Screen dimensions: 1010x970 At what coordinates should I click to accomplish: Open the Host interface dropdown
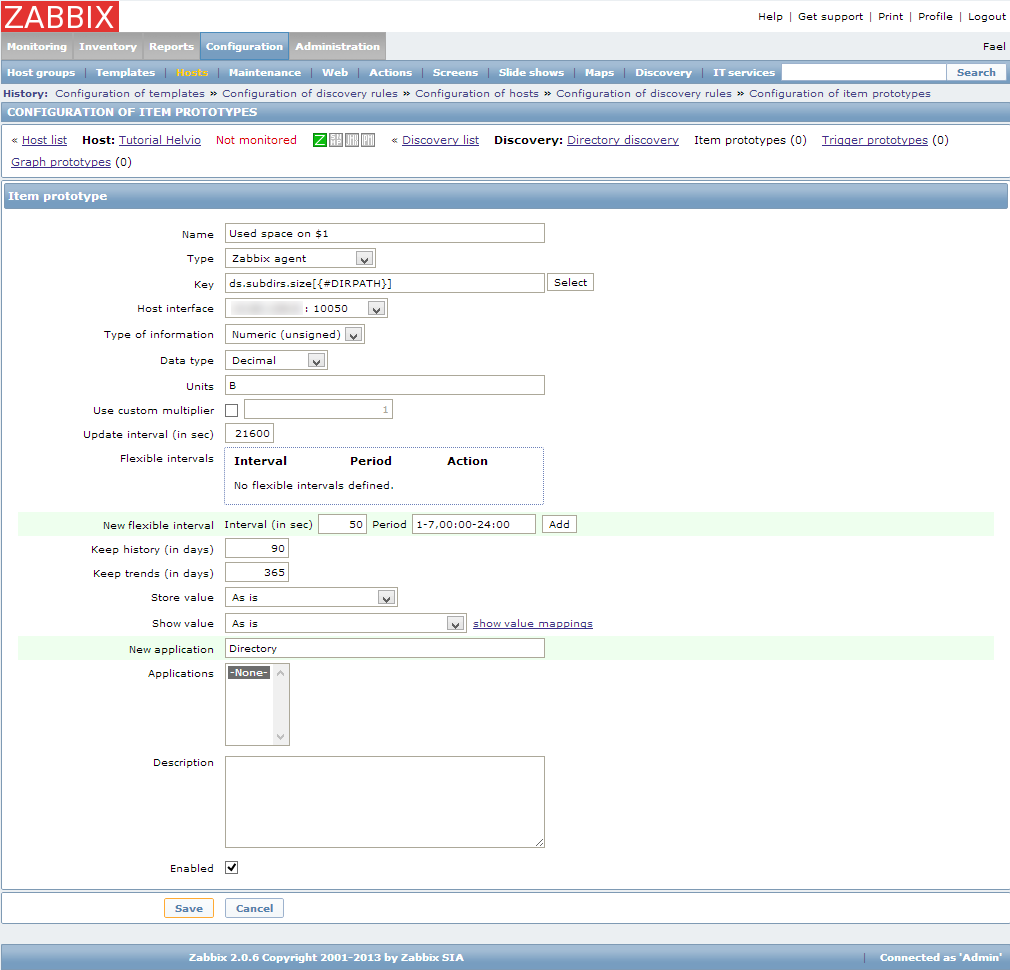[x=306, y=309]
